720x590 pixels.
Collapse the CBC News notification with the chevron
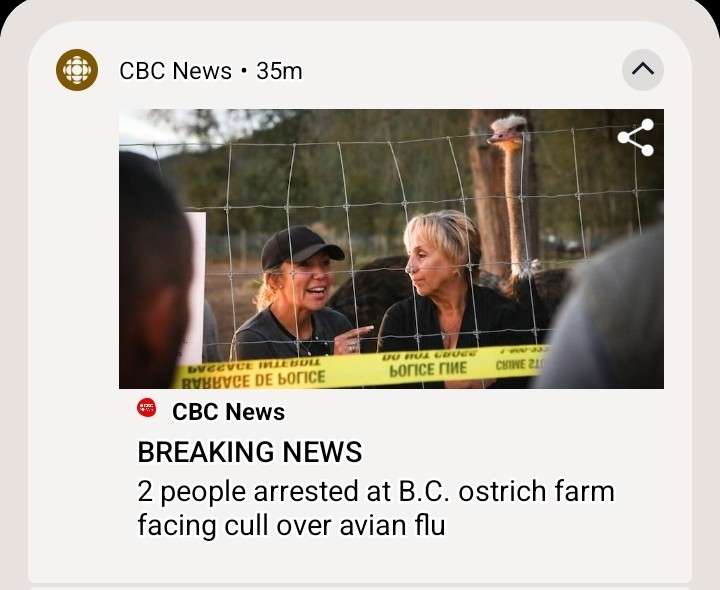[643, 70]
